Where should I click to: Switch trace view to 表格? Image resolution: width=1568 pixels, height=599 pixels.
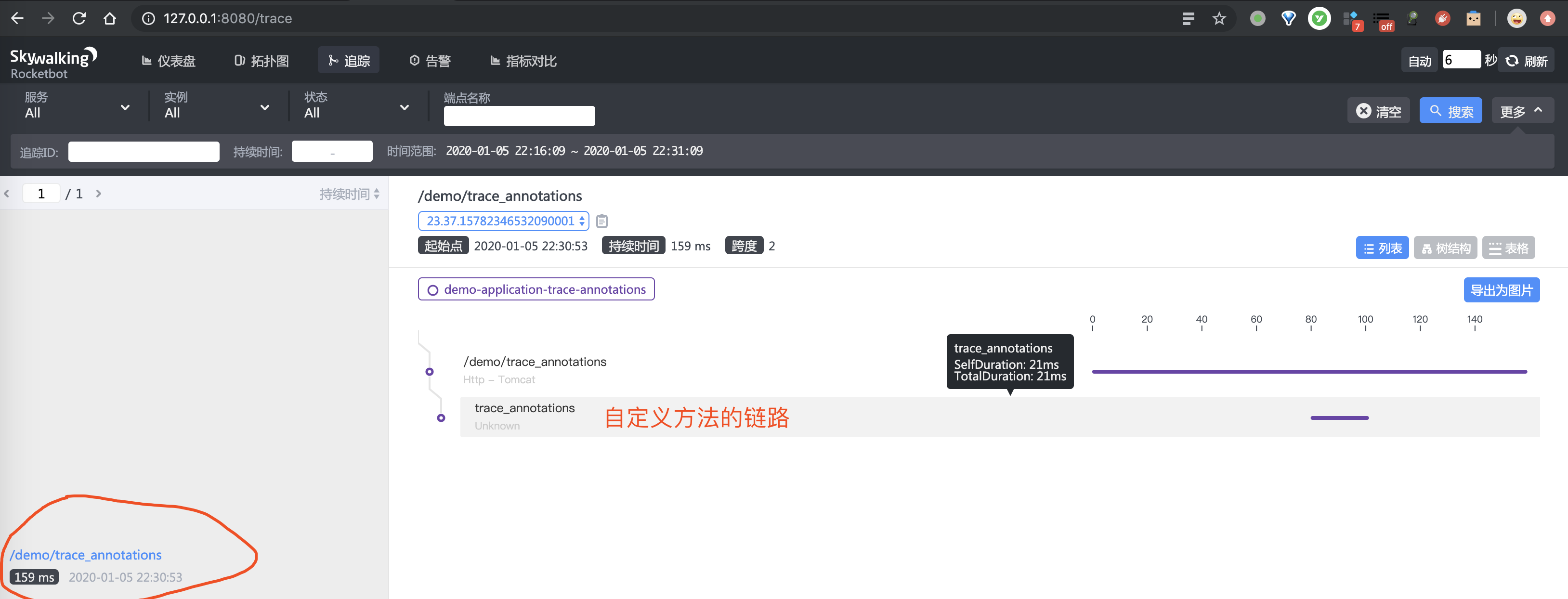point(1508,248)
